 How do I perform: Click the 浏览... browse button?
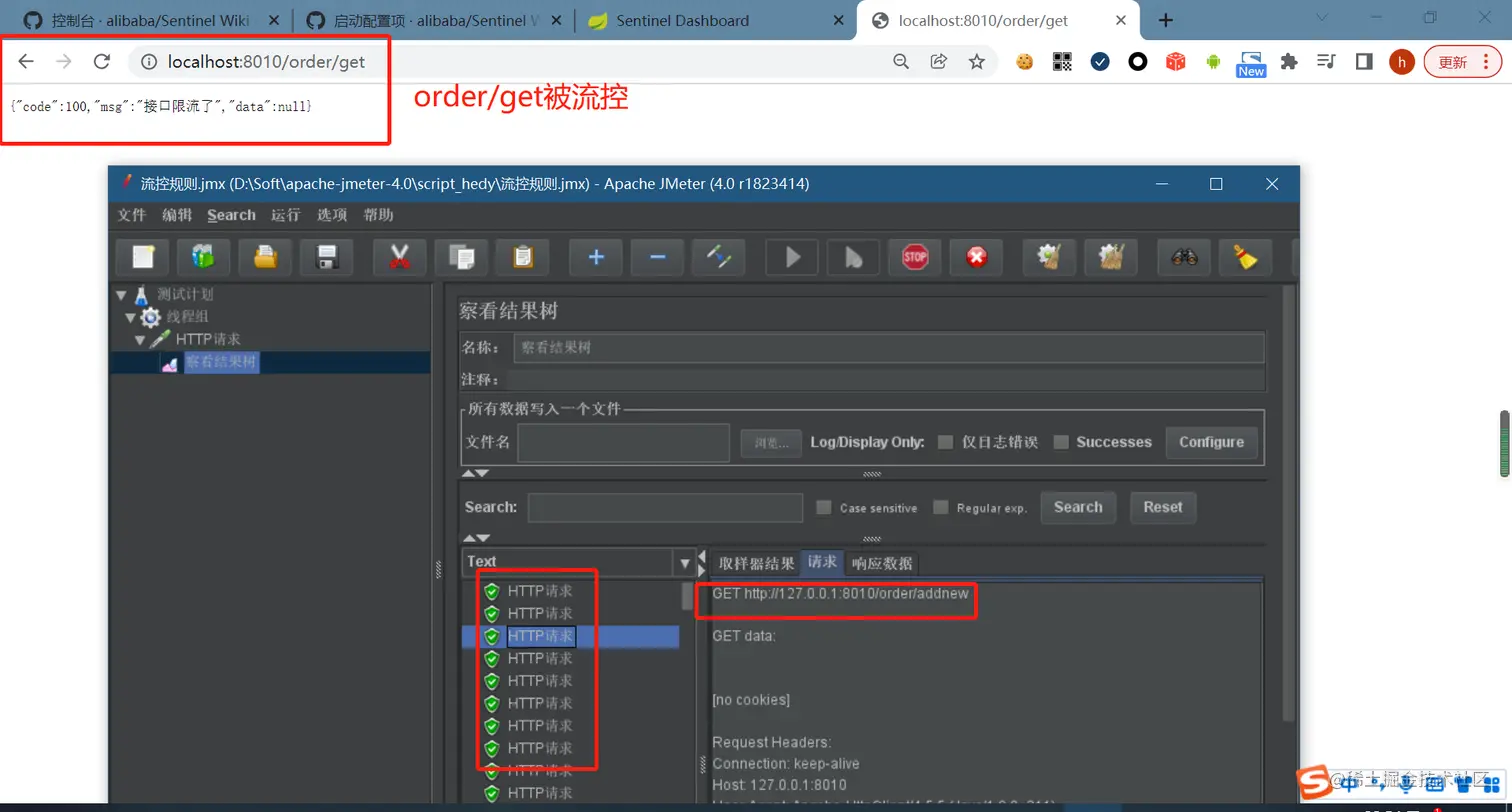coord(771,442)
